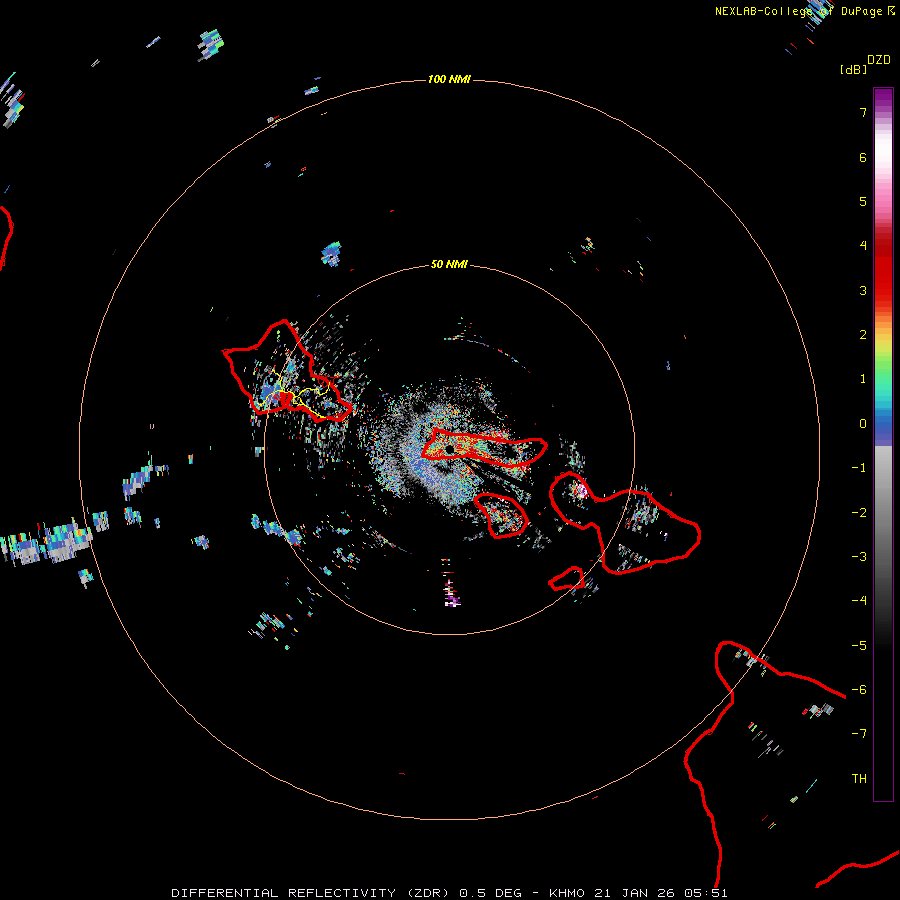Click the -5 value on the scale

click(859, 646)
